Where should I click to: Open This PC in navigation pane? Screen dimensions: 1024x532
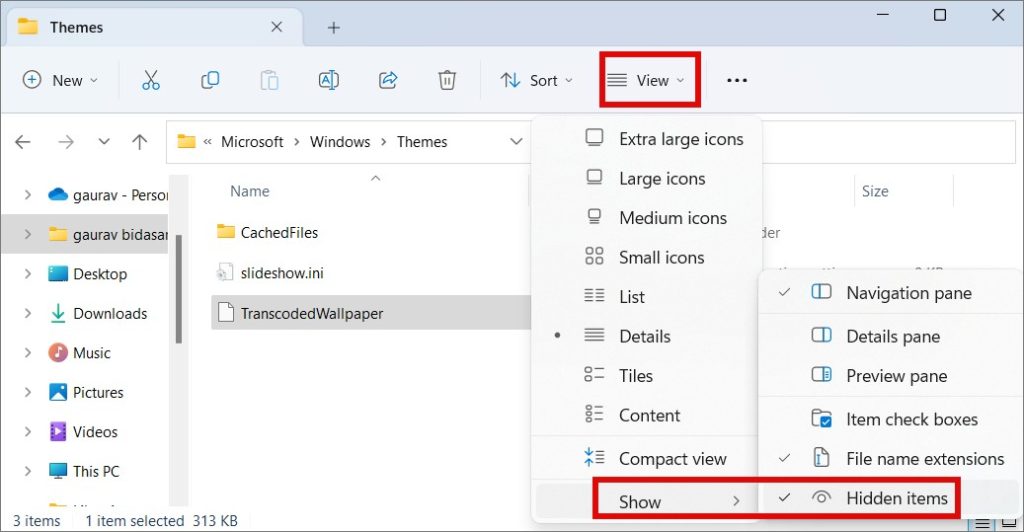[84, 471]
